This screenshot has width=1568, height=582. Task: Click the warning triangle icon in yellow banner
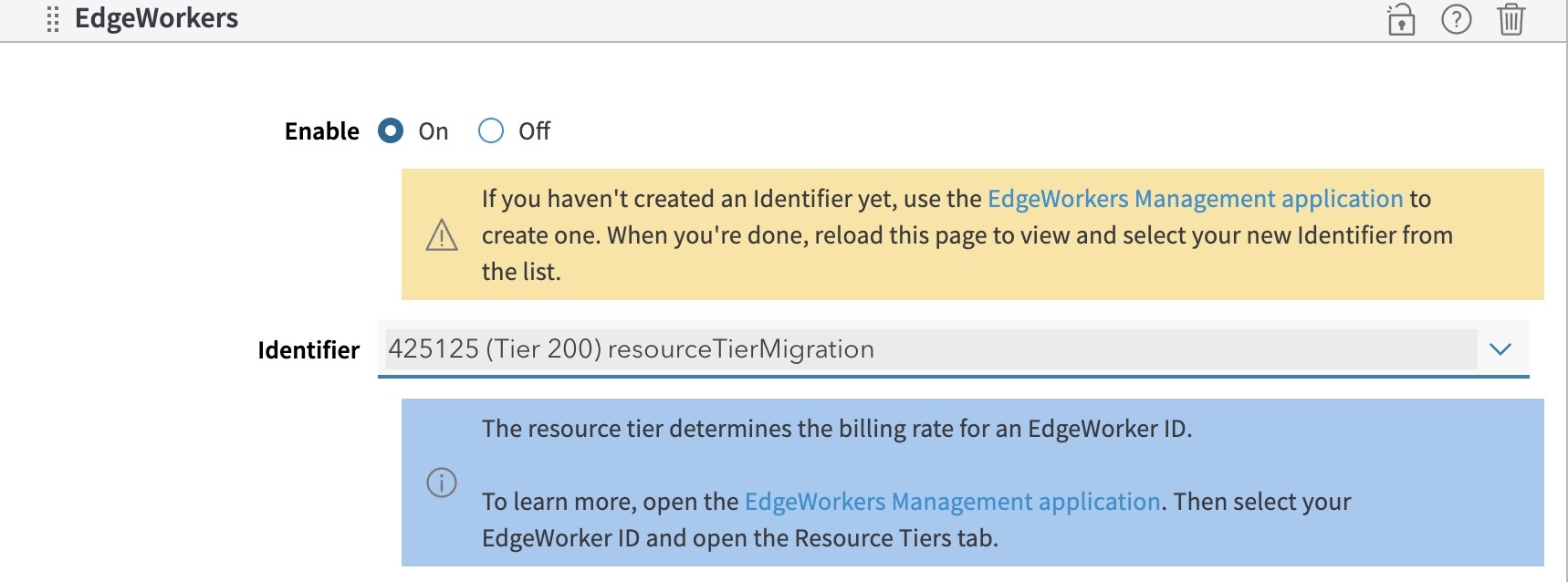(x=442, y=235)
